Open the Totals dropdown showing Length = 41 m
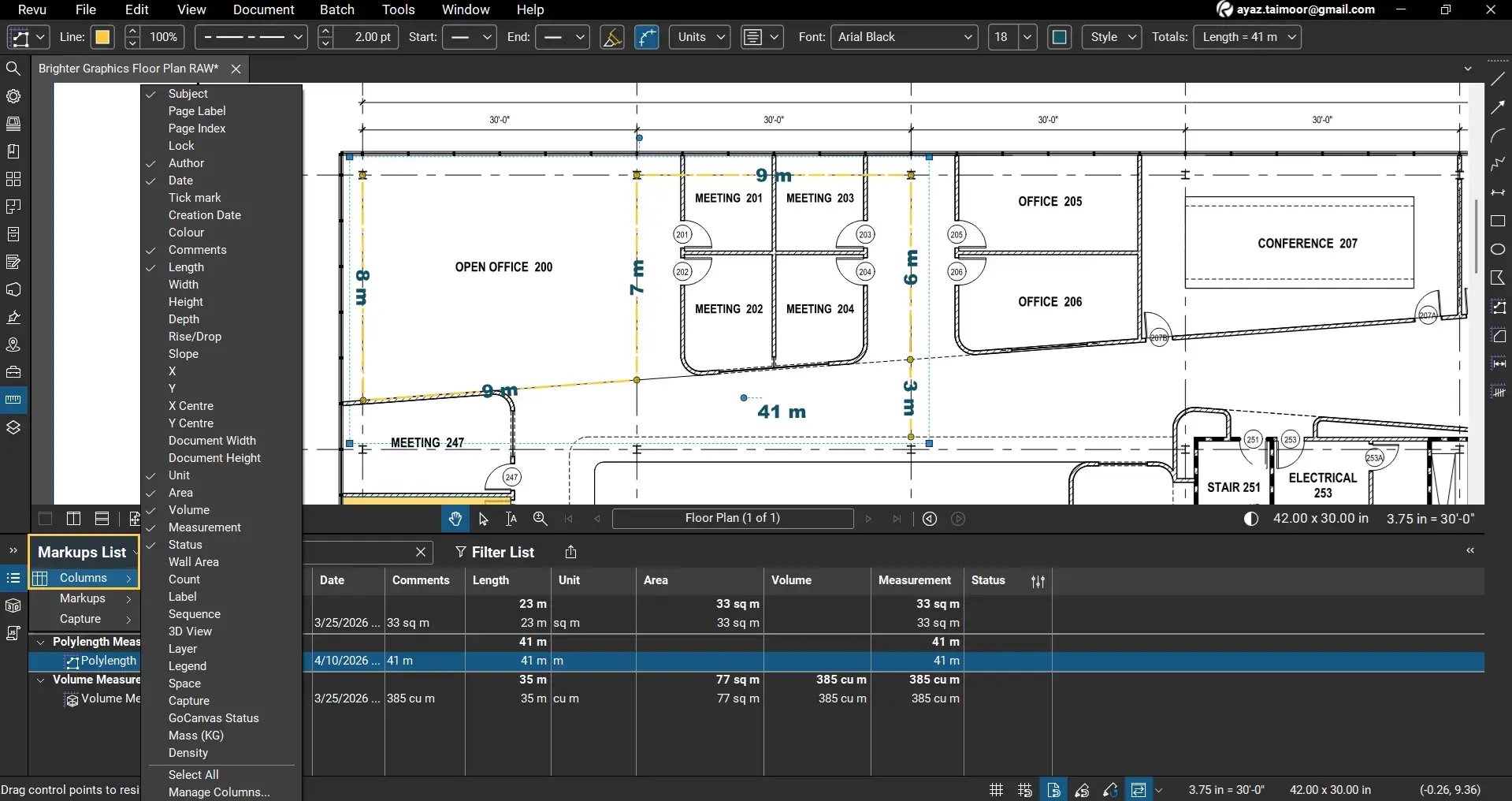 [1247, 37]
